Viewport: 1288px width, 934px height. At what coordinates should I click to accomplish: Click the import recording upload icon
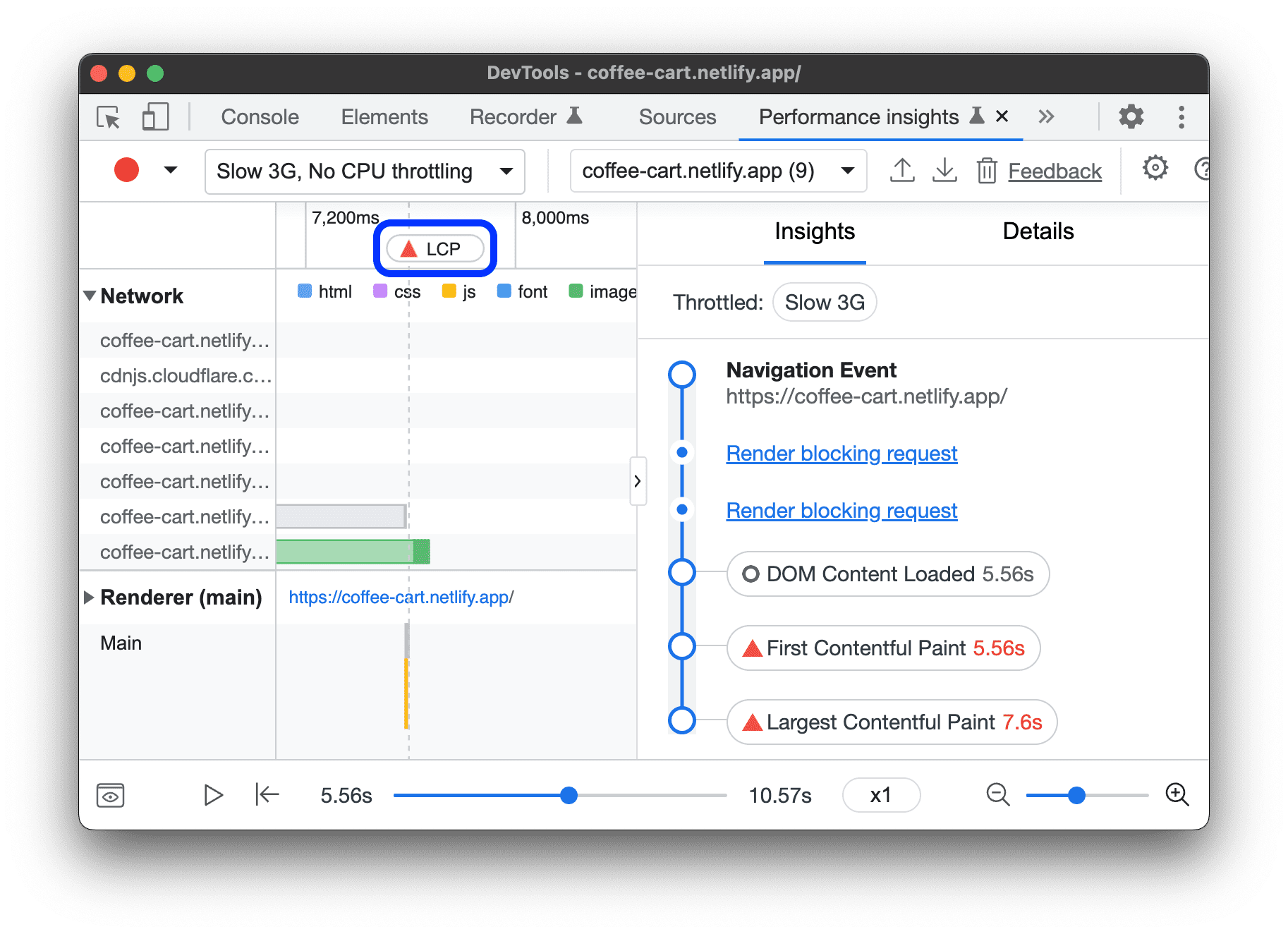[x=902, y=171]
